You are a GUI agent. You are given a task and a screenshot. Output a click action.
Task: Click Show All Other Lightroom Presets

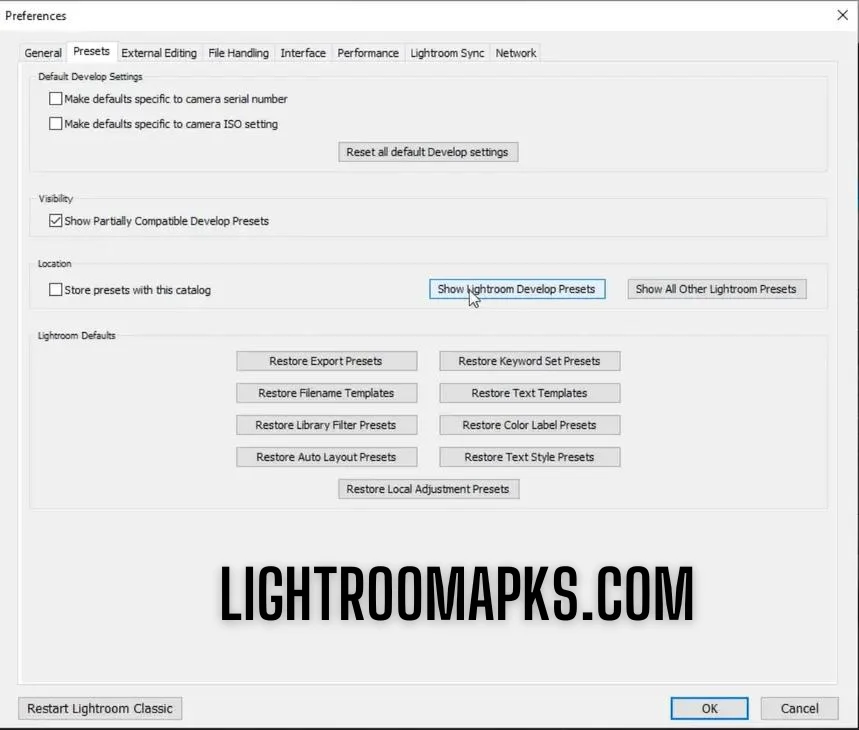pyautogui.click(x=717, y=289)
